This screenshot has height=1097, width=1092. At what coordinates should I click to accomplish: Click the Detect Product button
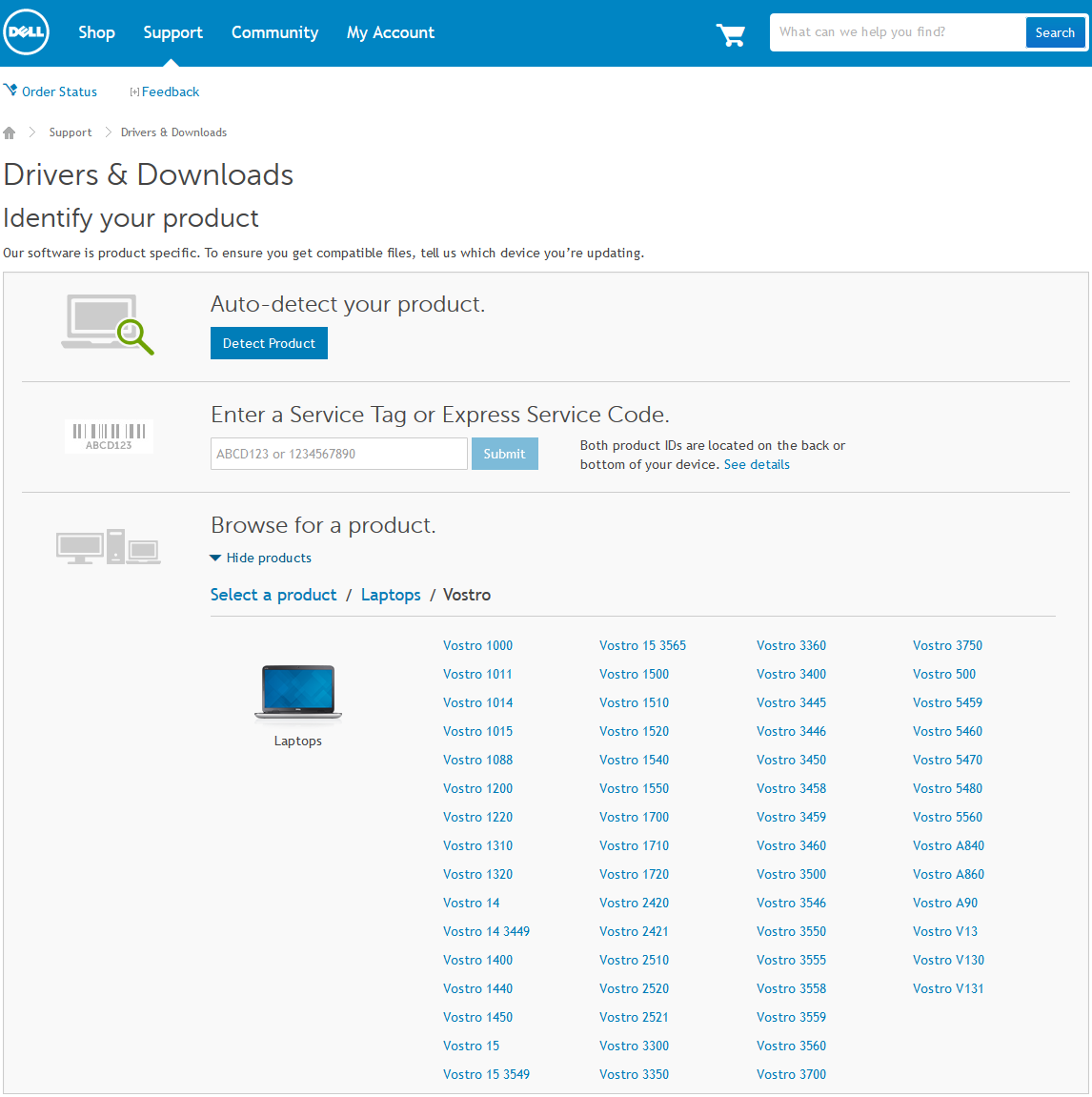tap(270, 343)
